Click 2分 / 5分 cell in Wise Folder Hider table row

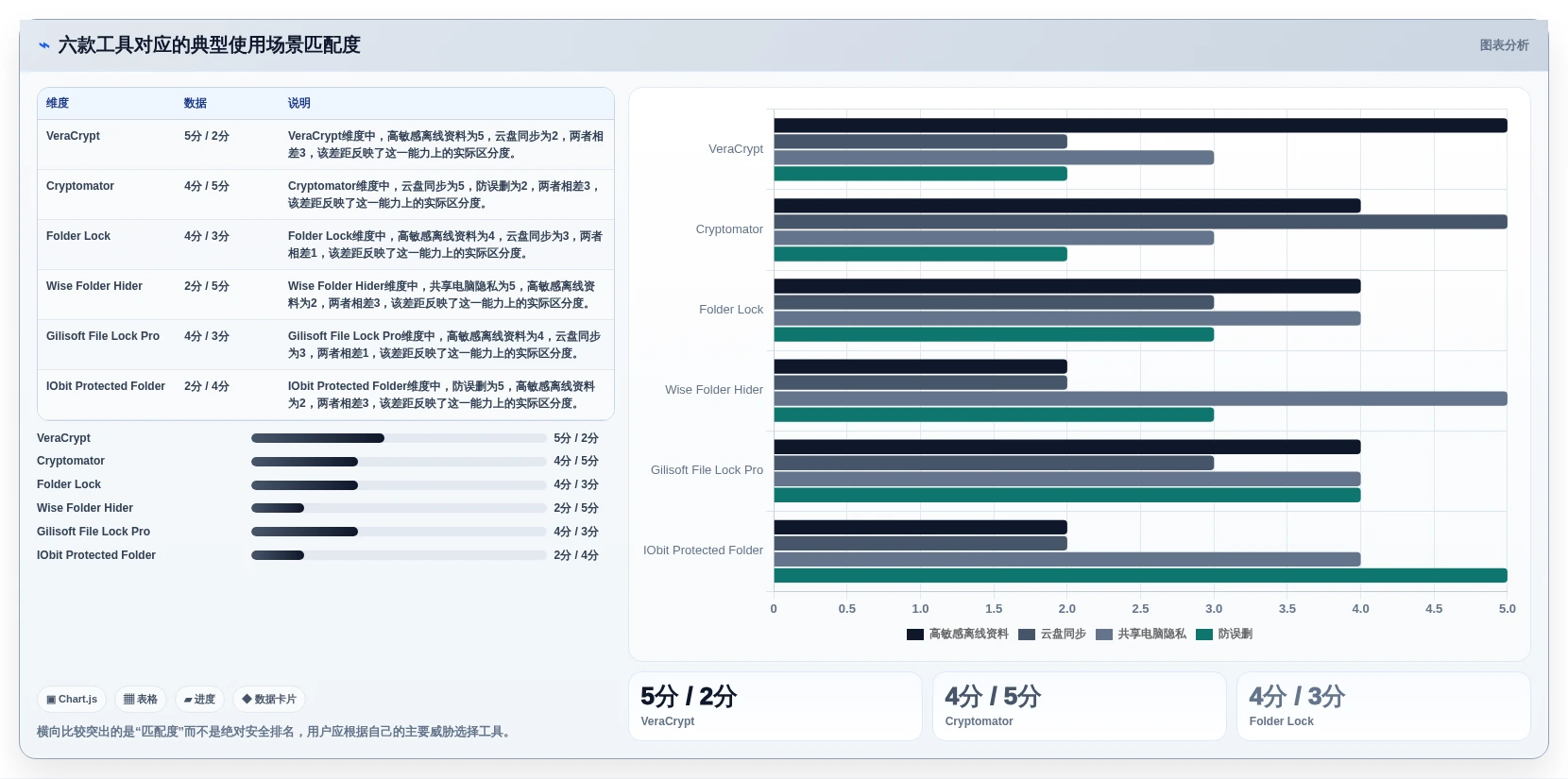(x=207, y=286)
